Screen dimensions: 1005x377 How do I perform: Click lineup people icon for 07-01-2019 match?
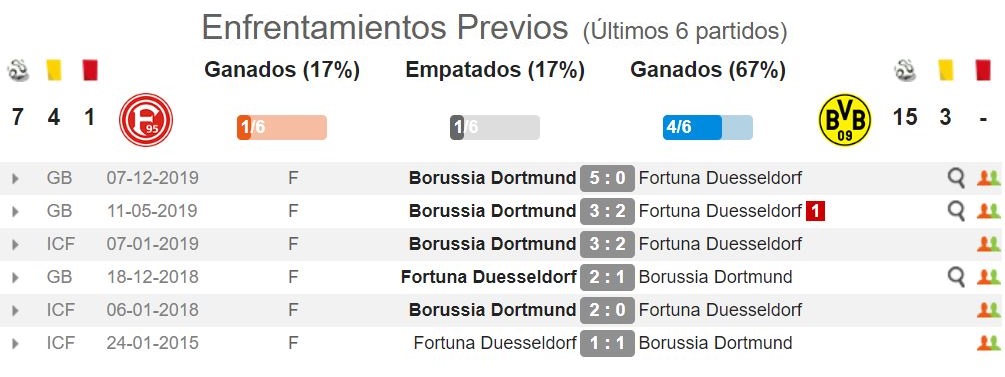coord(988,244)
